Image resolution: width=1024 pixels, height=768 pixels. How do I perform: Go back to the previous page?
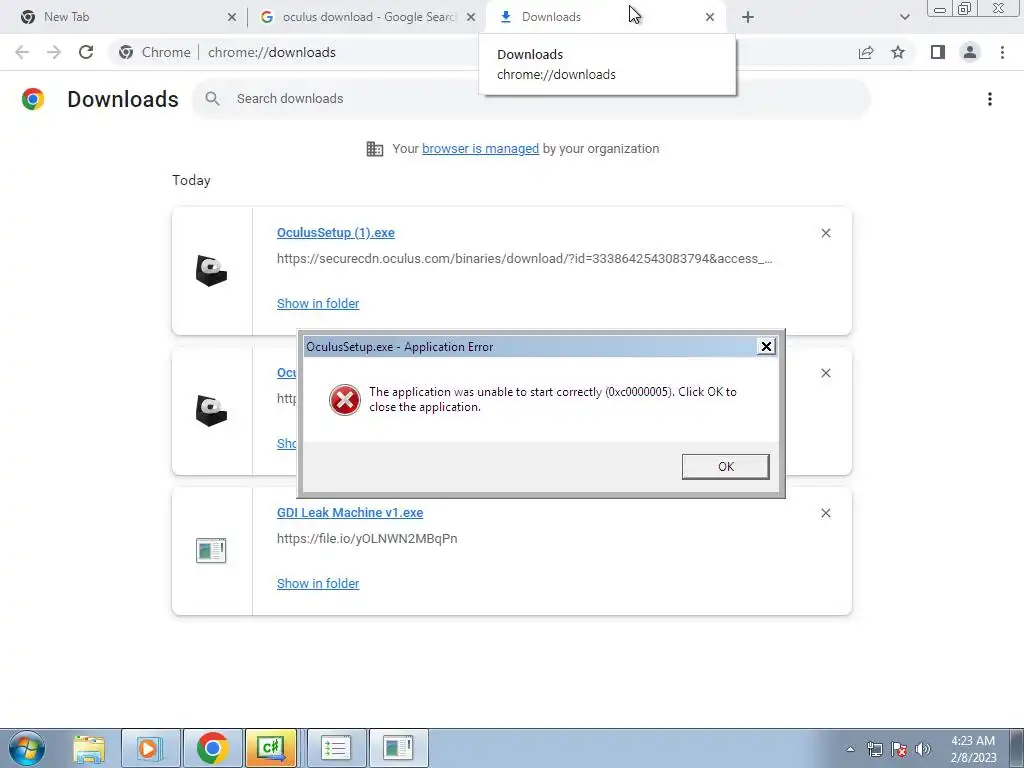tap(22, 52)
